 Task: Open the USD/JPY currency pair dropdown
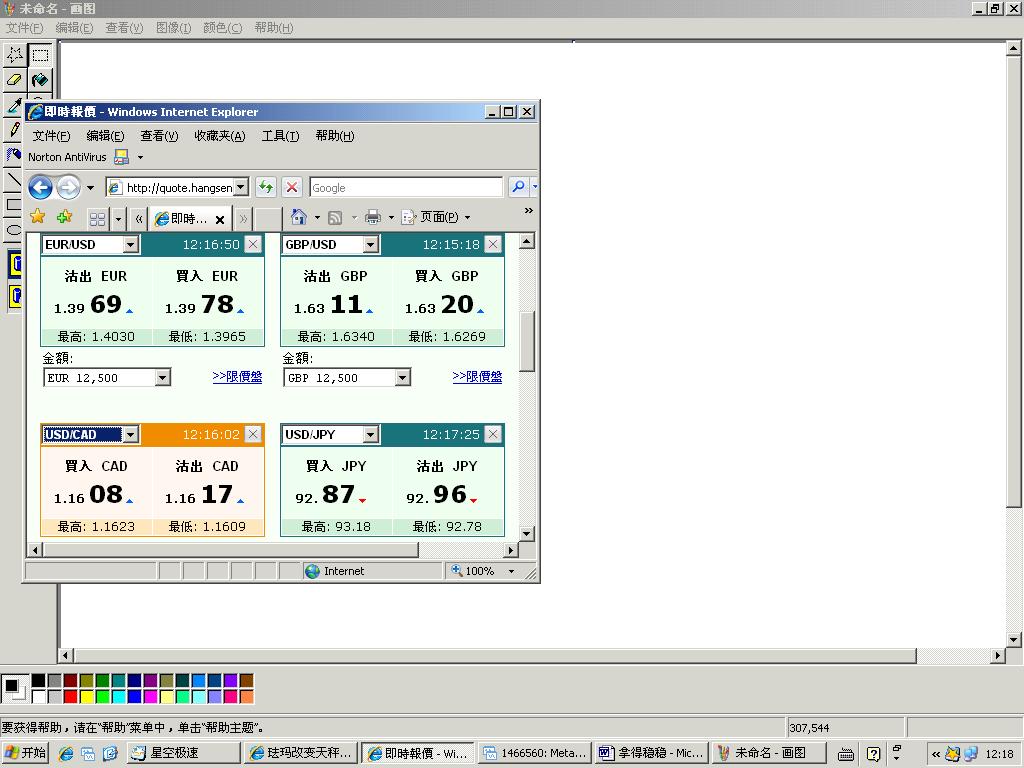coord(371,435)
